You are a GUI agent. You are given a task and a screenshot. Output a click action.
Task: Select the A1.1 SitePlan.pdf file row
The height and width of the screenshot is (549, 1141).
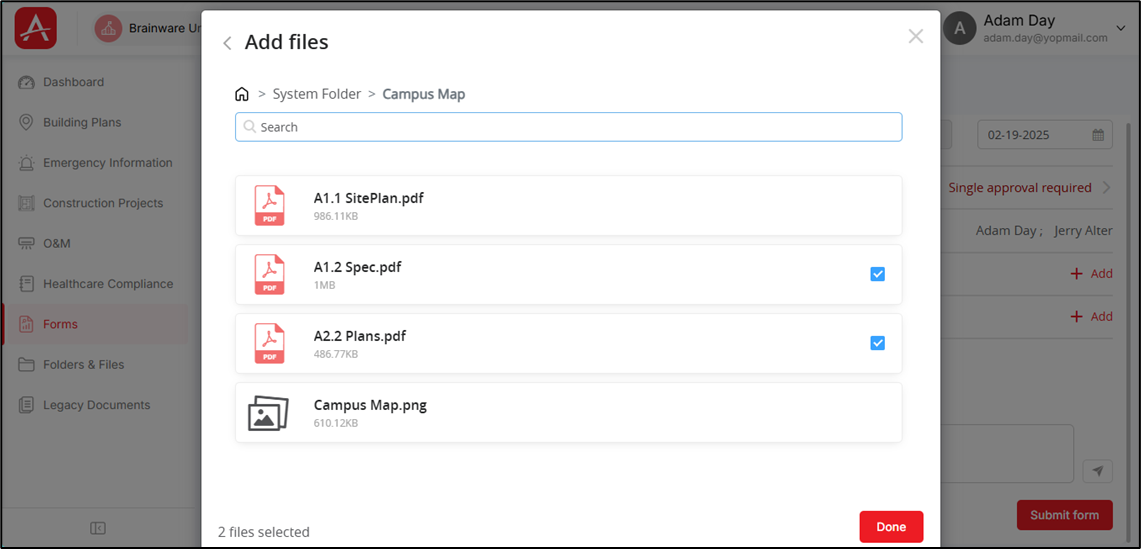(568, 206)
